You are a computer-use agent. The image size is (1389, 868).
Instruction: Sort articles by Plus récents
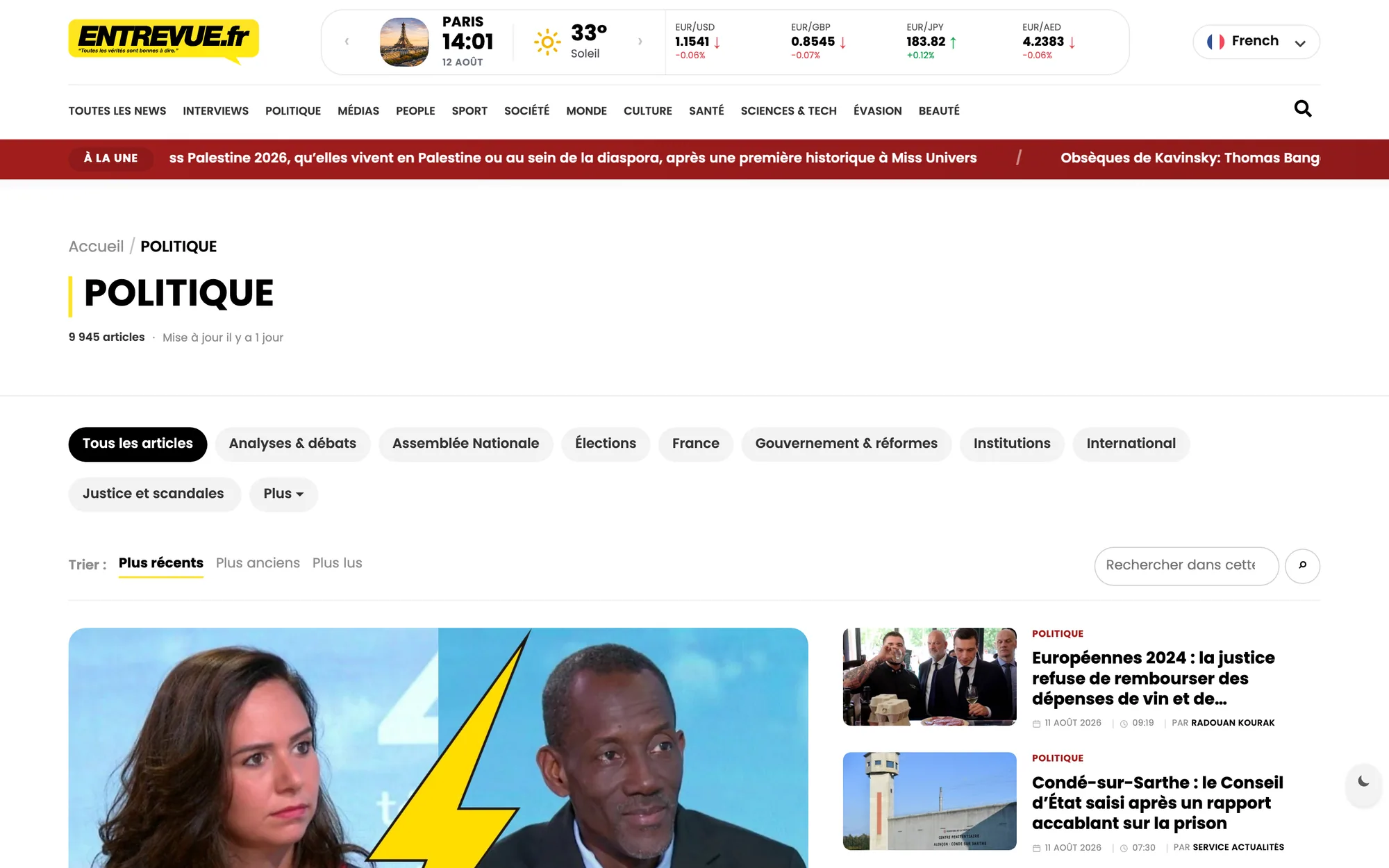click(x=161, y=563)
